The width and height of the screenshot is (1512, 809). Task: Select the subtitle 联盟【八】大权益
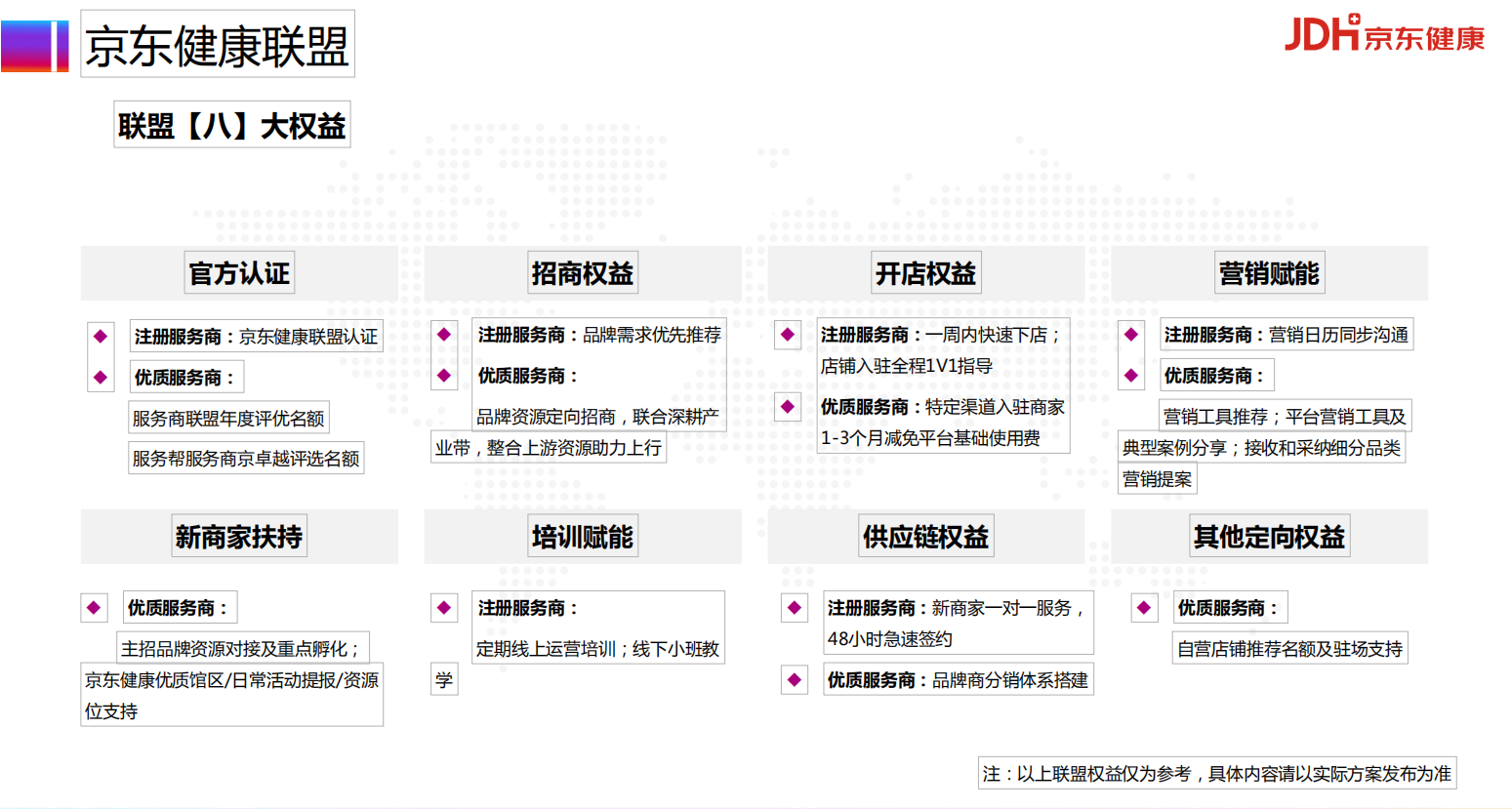tap(232, 126)
